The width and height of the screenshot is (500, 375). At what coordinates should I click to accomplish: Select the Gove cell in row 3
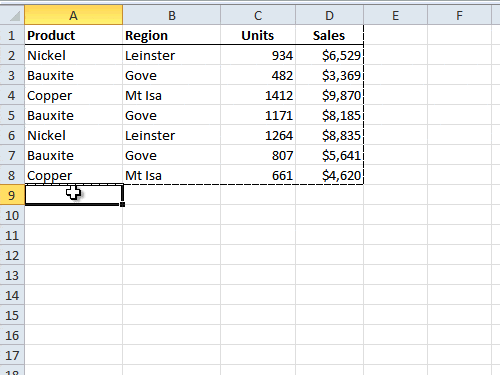click(171, 75)
